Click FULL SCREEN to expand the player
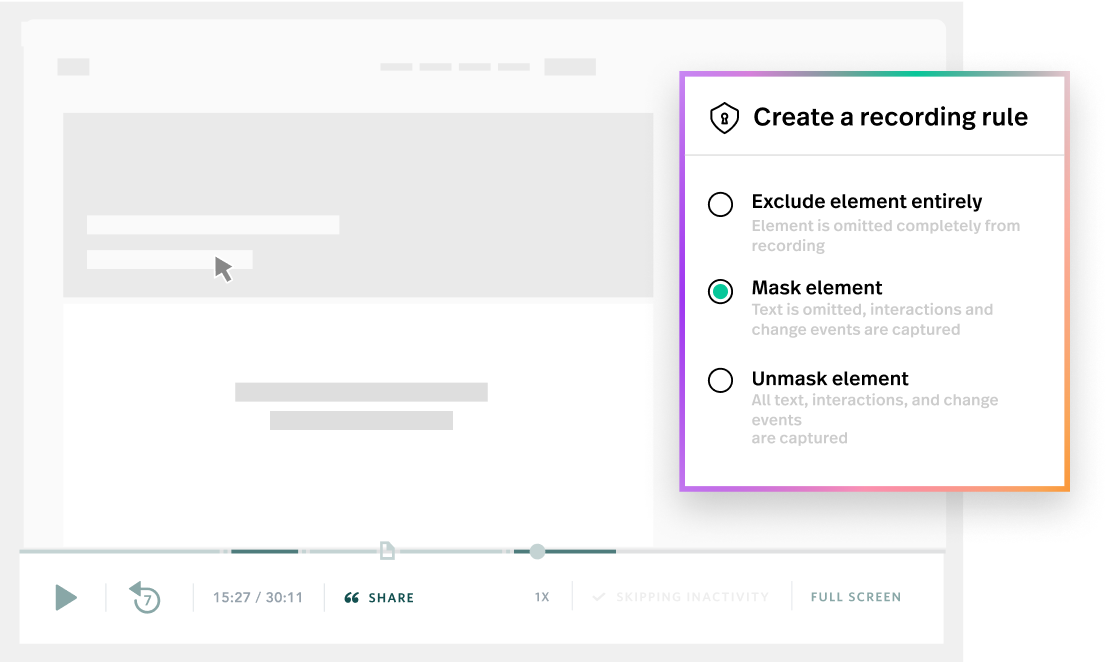This screenshot has height=662, width=1110. pos(855,596)
